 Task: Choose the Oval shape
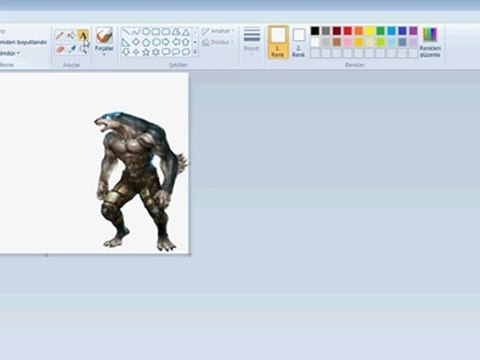(146, 32)
